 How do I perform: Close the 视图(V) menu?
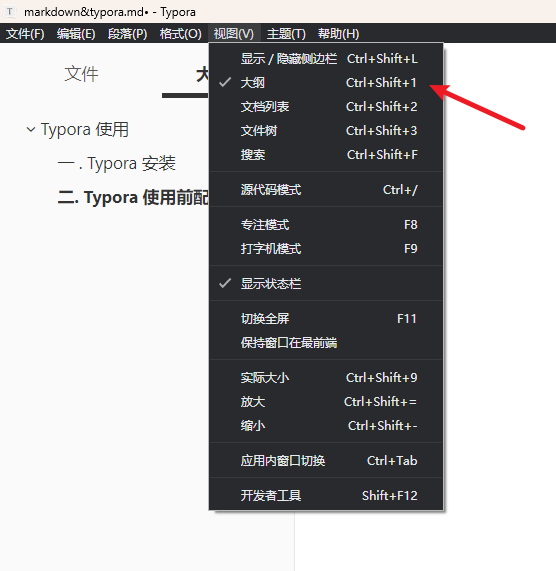click(234, 34)
